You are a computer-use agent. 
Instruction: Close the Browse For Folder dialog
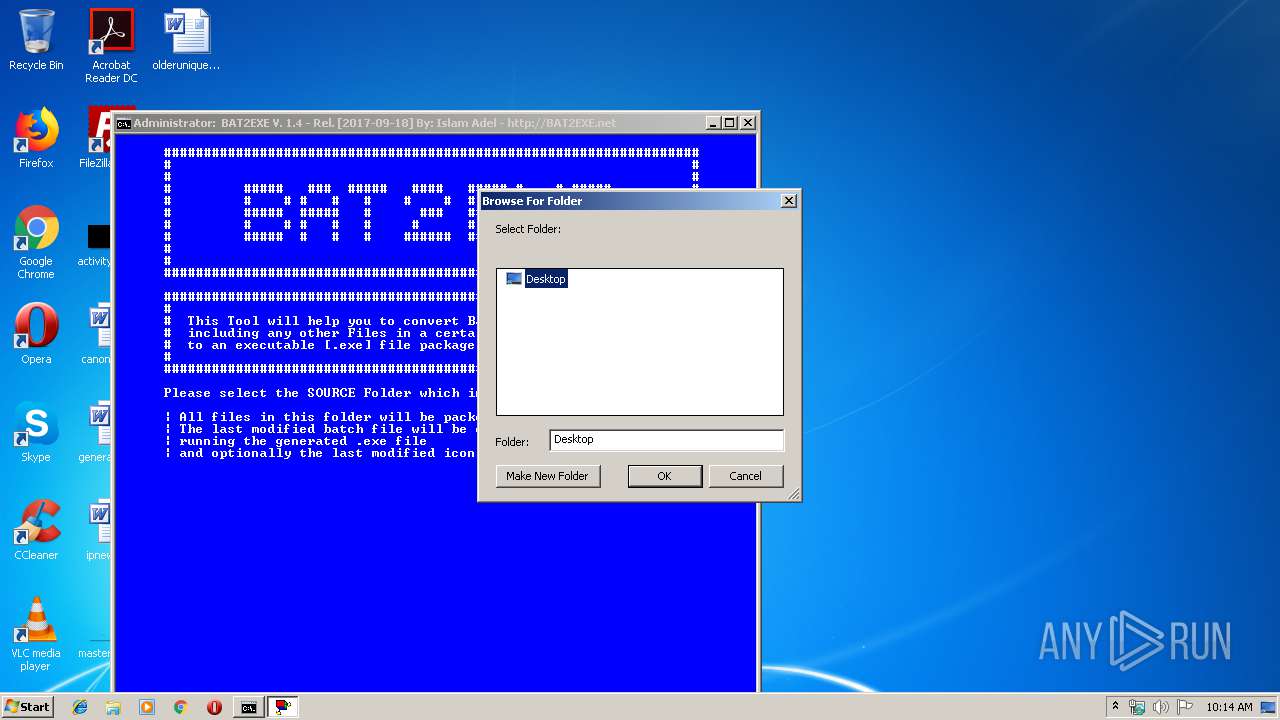click(789, 201)
